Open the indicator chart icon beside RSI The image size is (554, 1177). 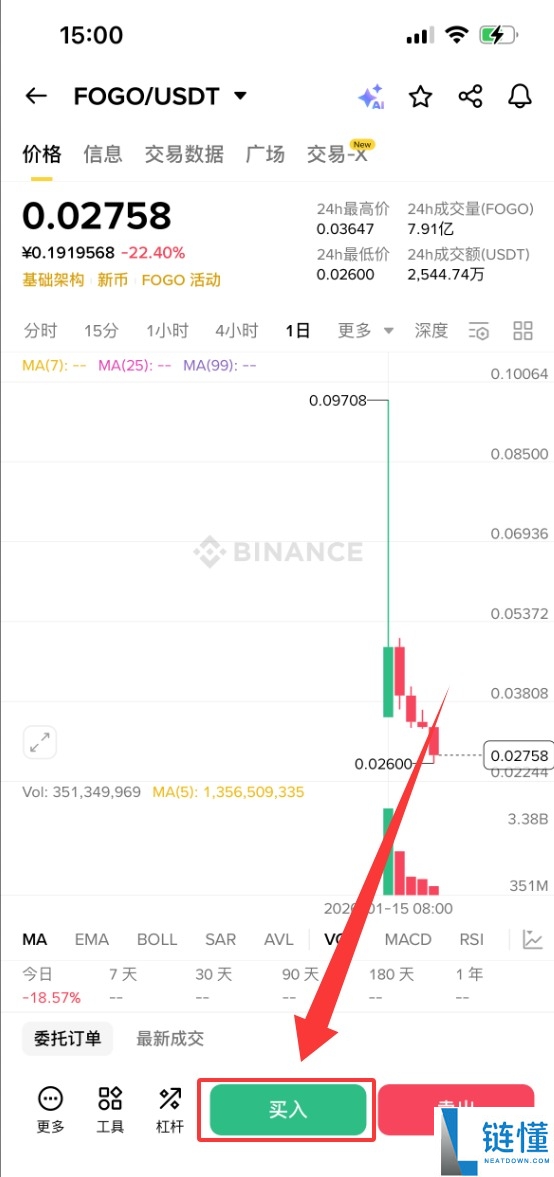533,939
